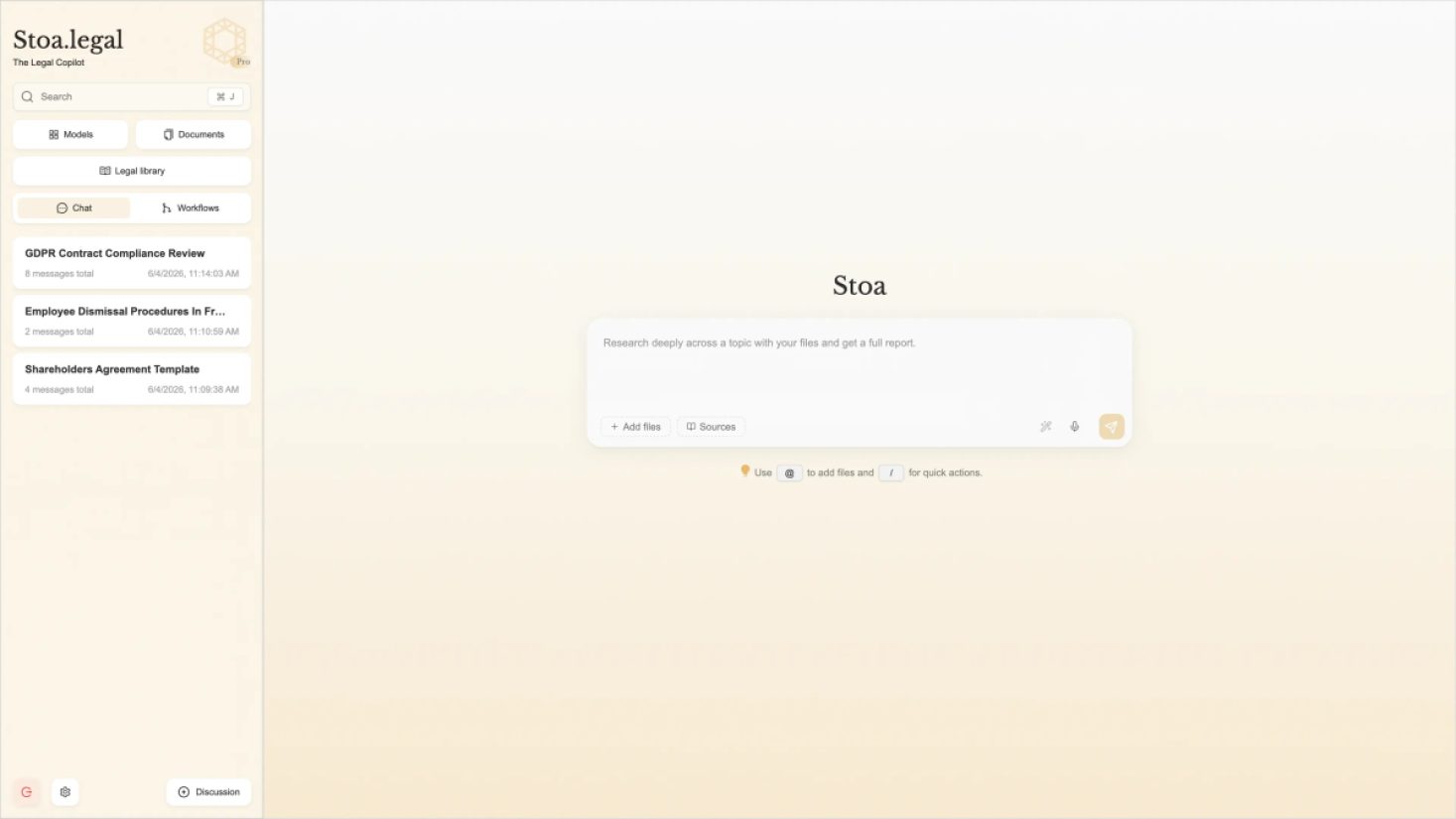Click the slash quick actions key hint
Image resolution: width=1456 pixels, height=819 pixels.
click(891, 473)
